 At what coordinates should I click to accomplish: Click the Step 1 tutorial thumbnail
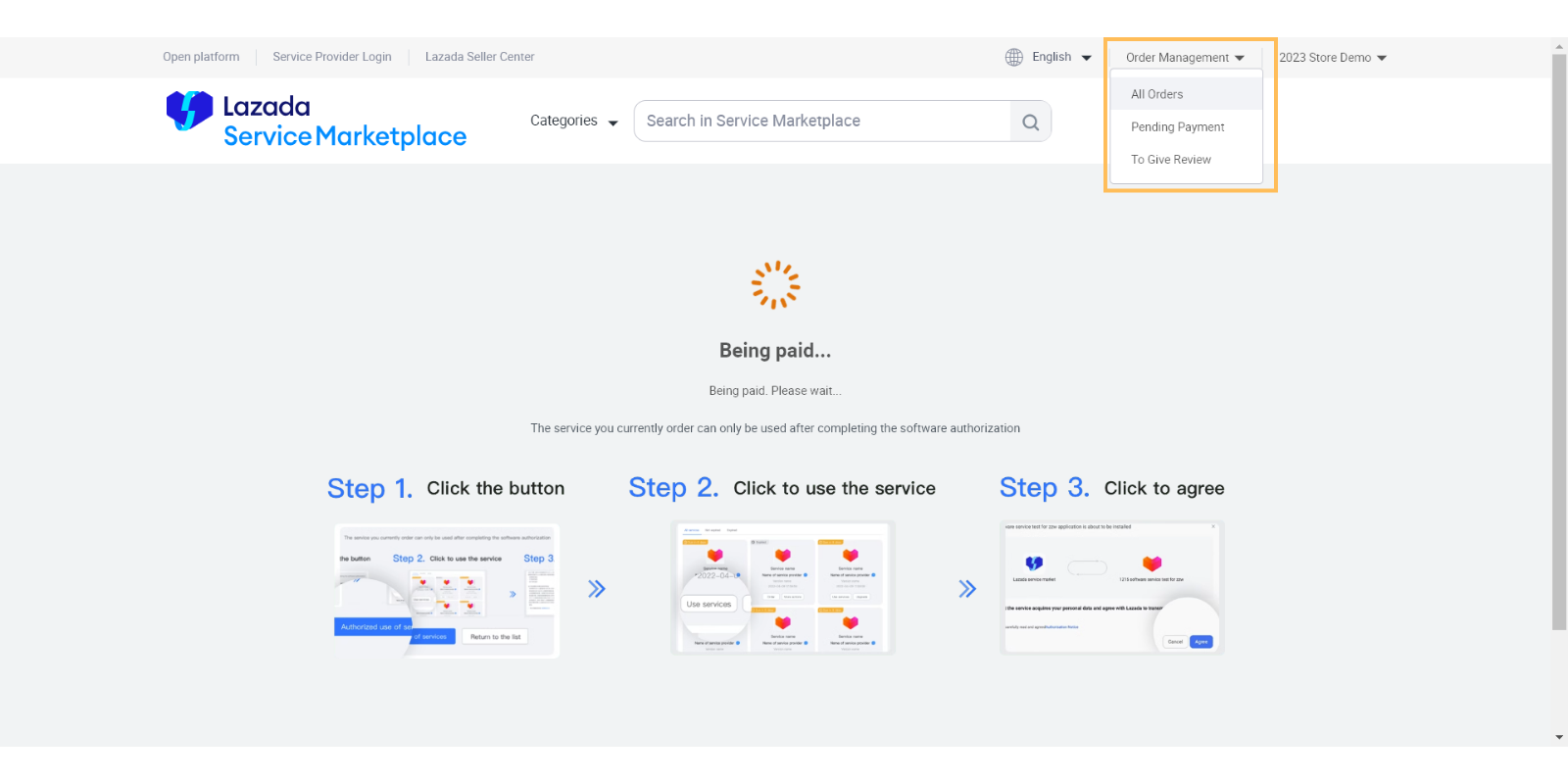447,590
